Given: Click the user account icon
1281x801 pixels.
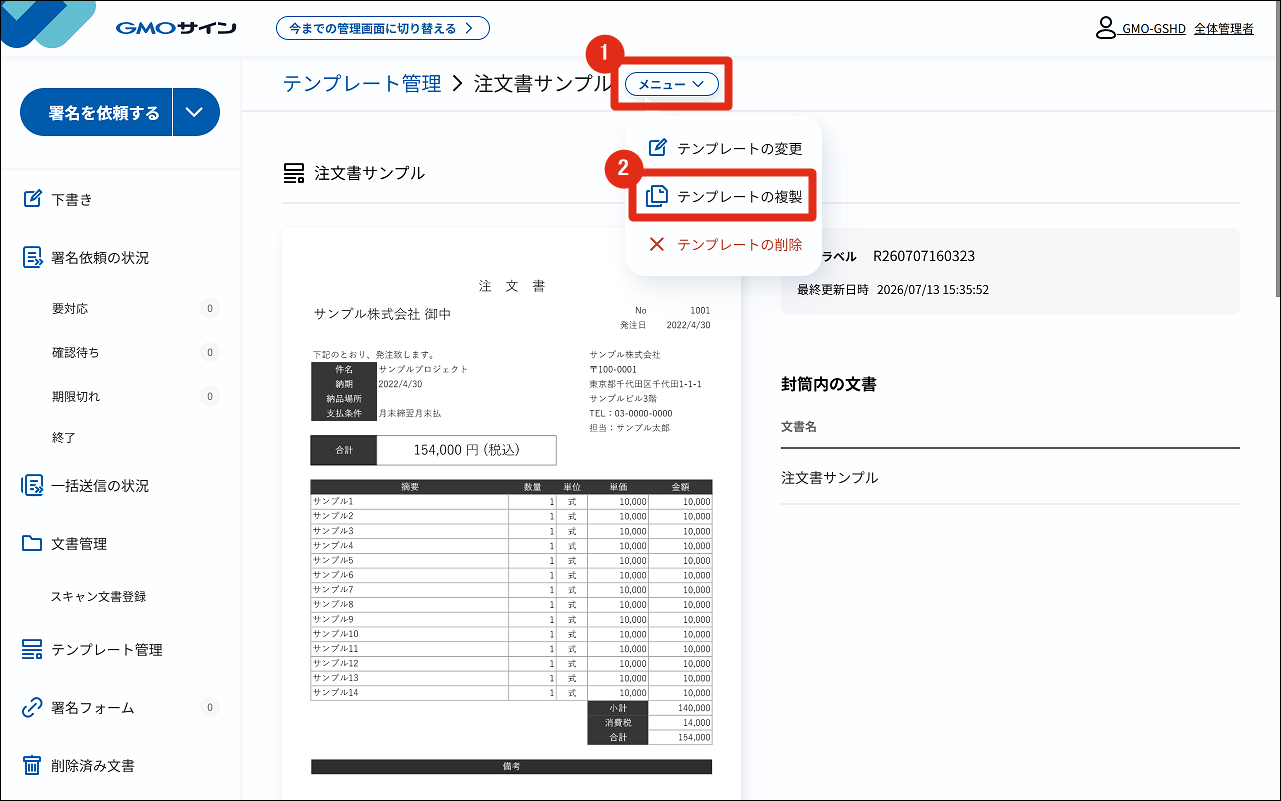Looking at the screenshot, I should 1106,28.
